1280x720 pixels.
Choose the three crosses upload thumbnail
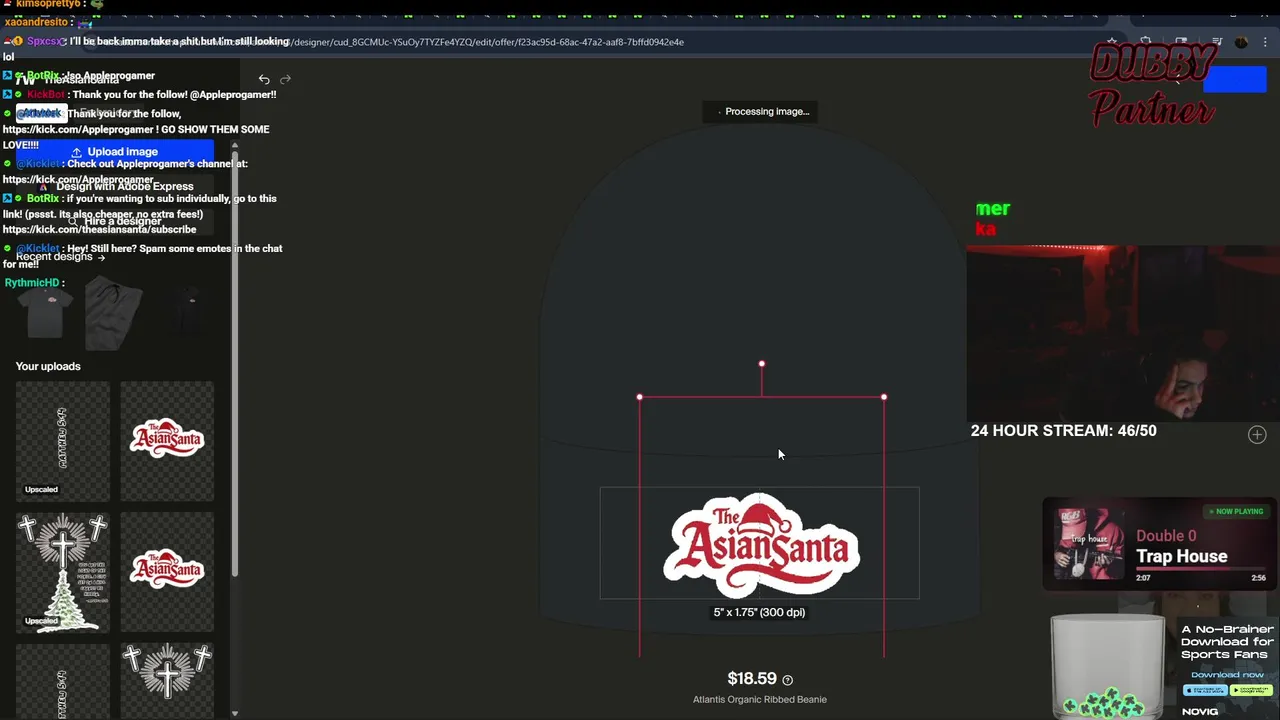pos(167,680)
